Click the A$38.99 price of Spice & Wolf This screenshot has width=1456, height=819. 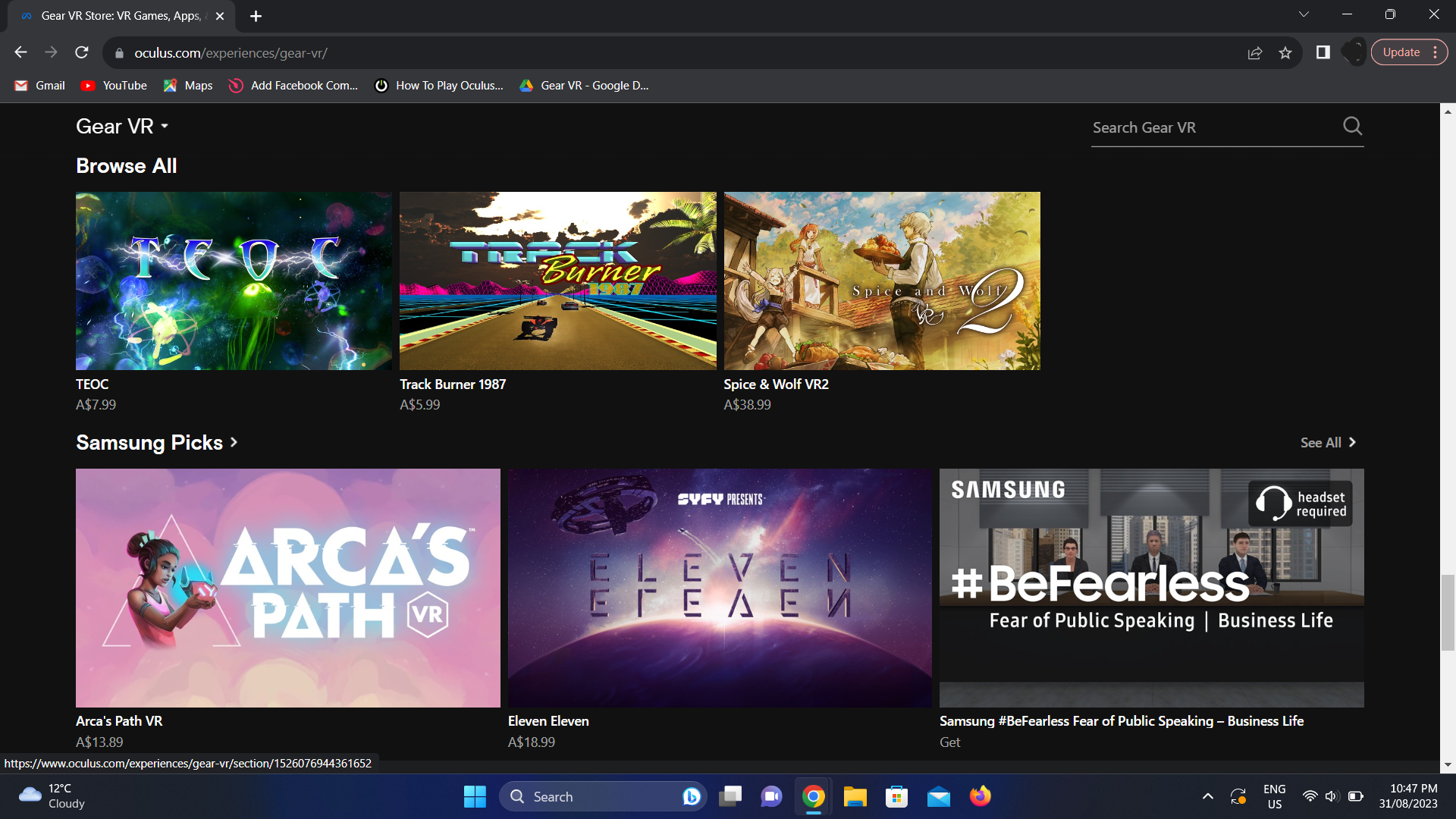[747, 405]
